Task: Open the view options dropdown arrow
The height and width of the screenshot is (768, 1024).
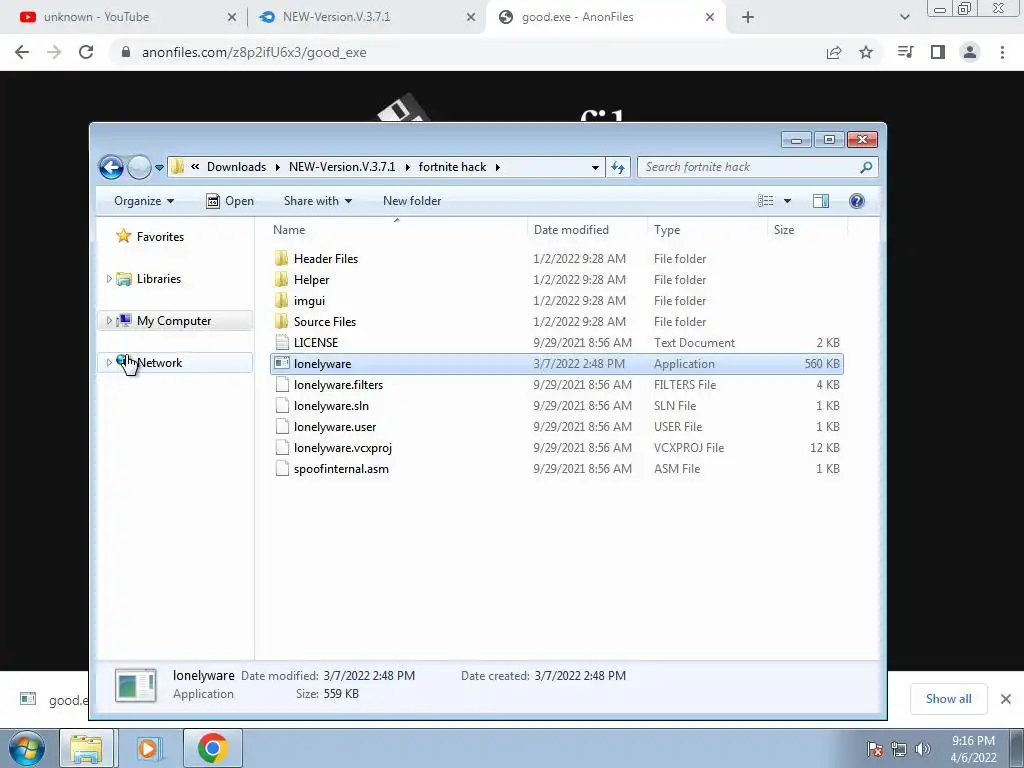Action: [x=788, y=201]
